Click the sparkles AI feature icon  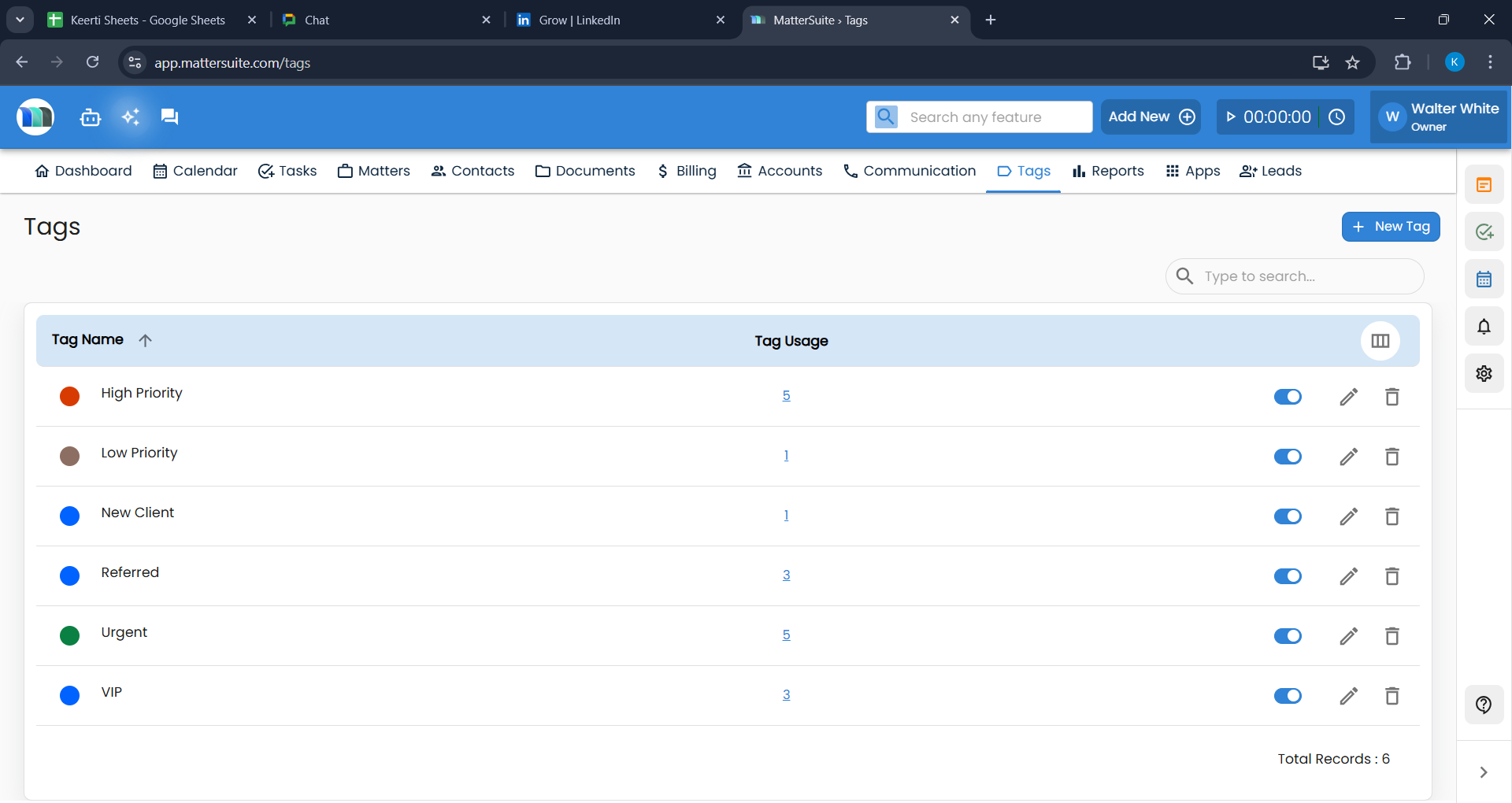[130, 117]
